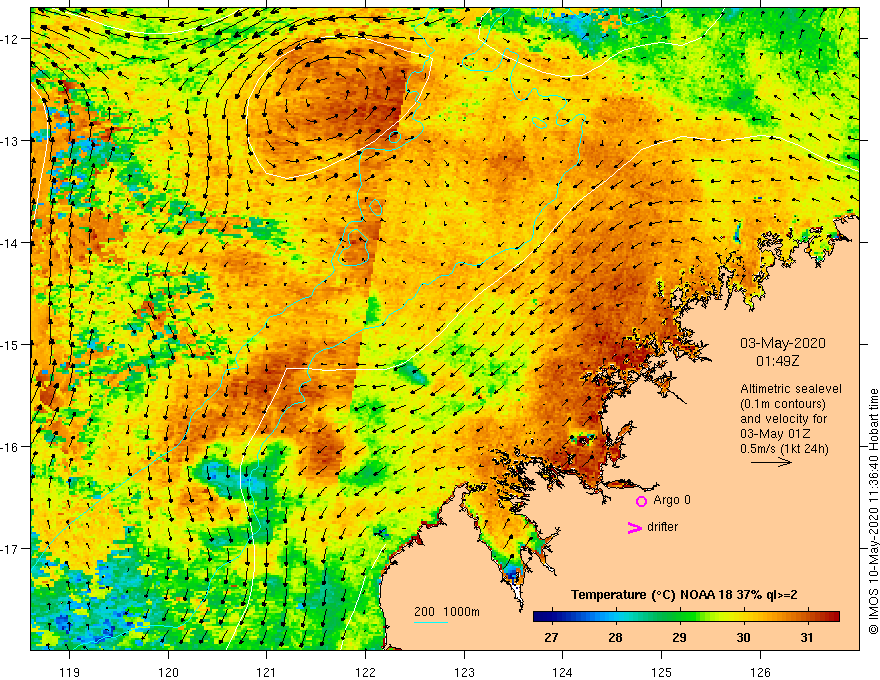The image size is (880, 680).
Task: Click the longitude axis label 123
Action: click(x=464, y=672)
